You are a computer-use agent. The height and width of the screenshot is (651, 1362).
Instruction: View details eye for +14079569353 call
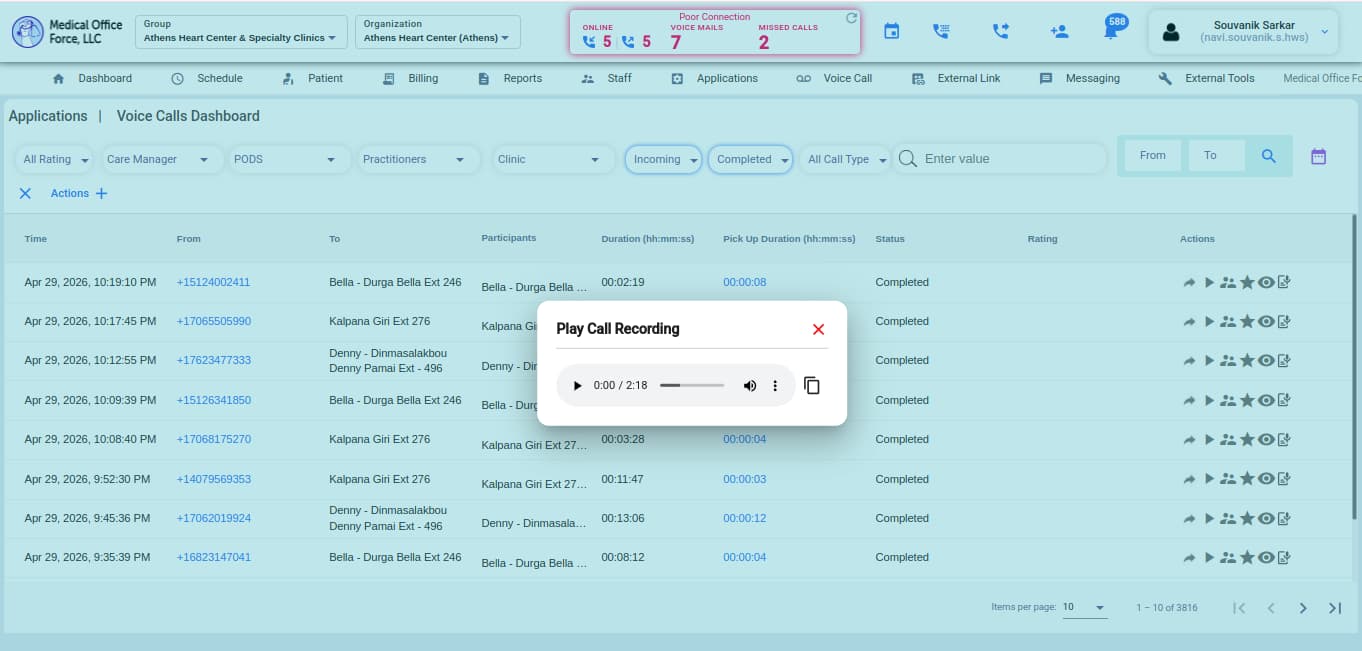(x=1266, y=479)
